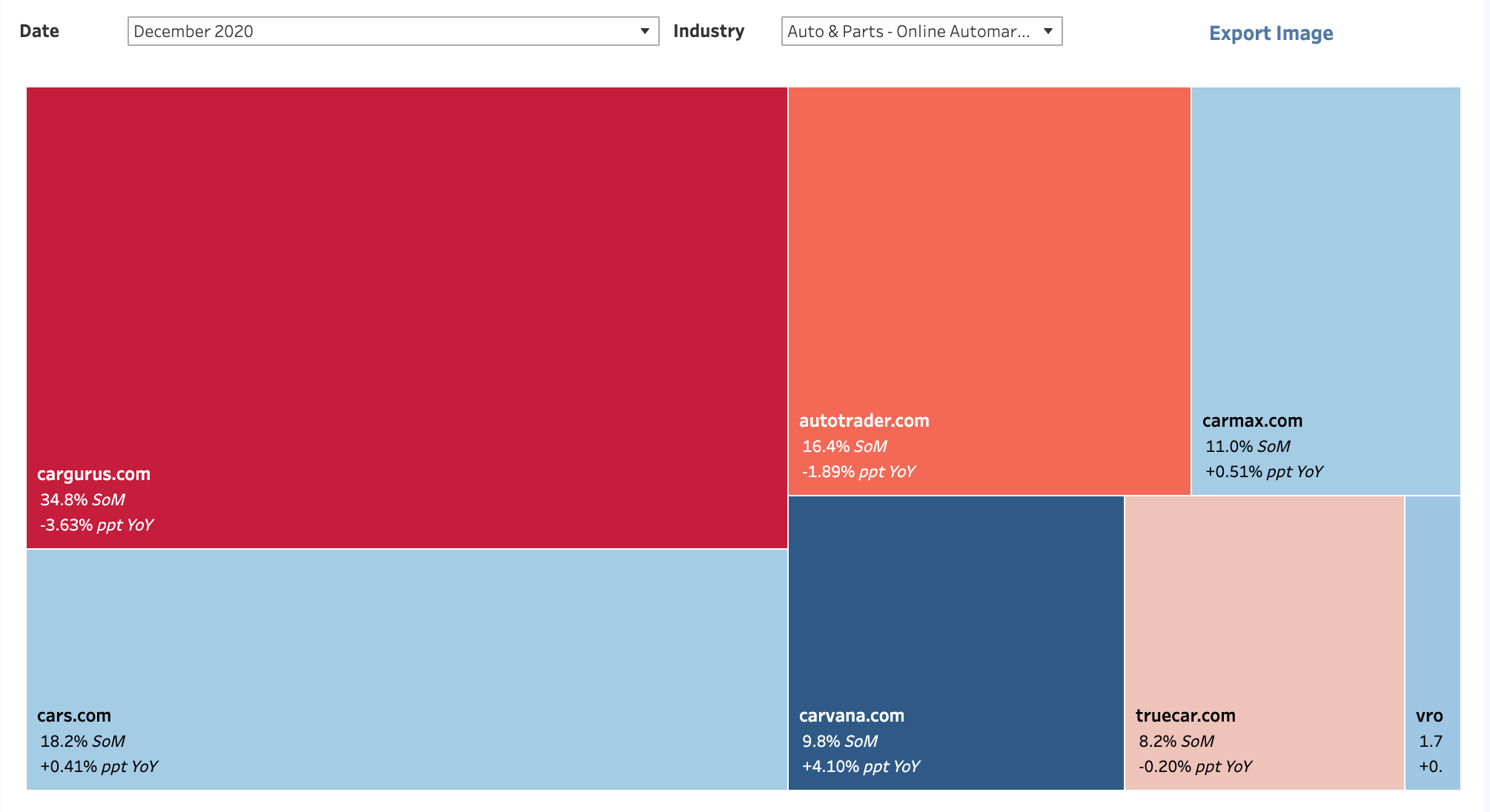Click the -0.20% ppt YoY value
The image size is (1490, 812).
(x=1195, y=767)
